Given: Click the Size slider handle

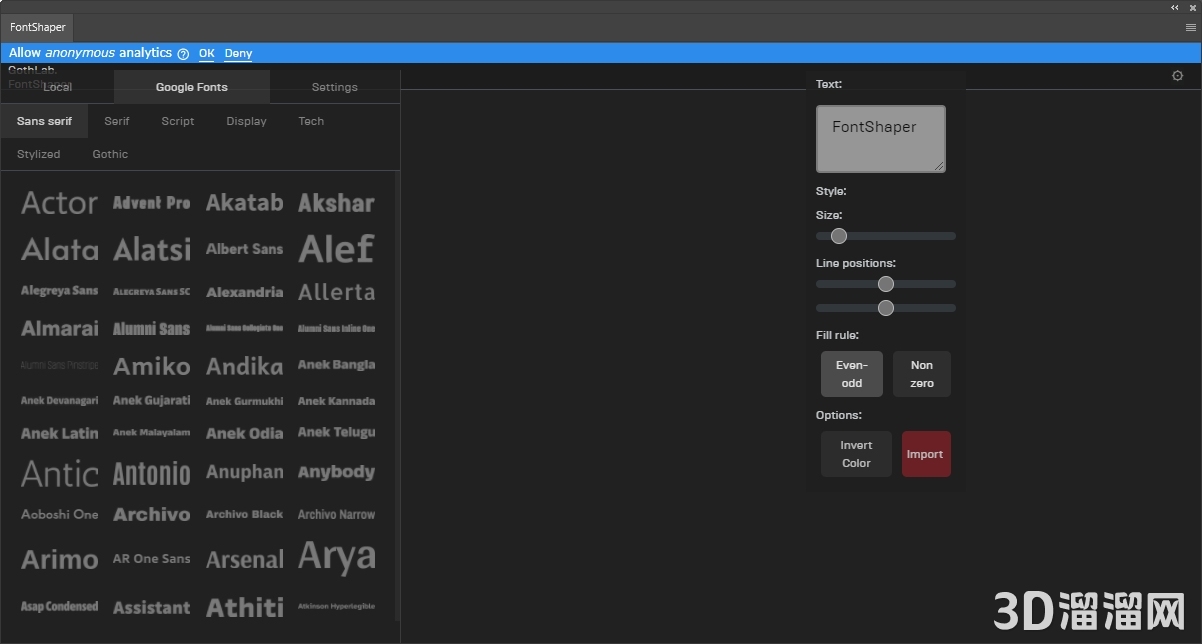Looking at the screenshot, I should point(838,236).
